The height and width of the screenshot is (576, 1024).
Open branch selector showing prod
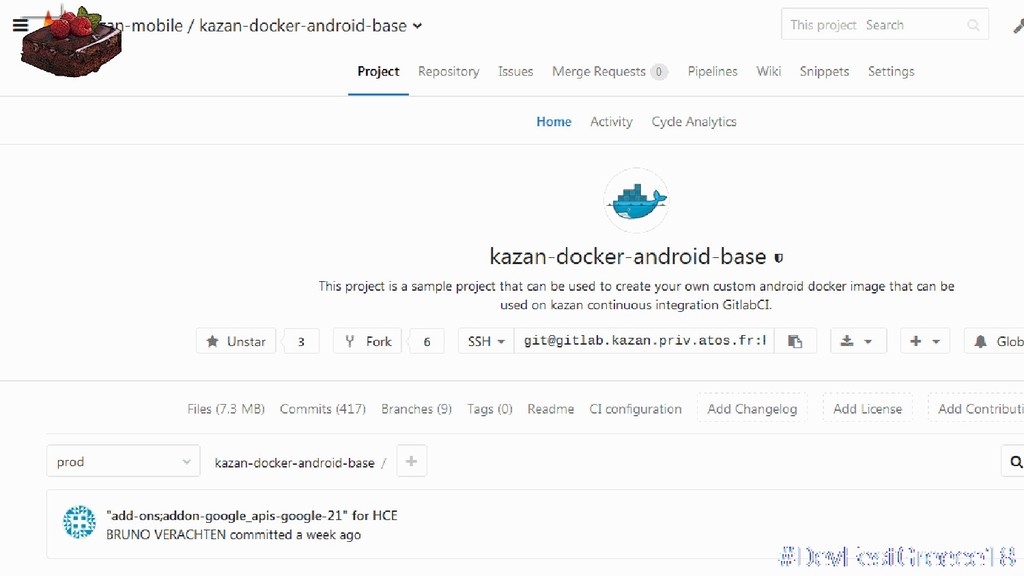tap(123, 462)
